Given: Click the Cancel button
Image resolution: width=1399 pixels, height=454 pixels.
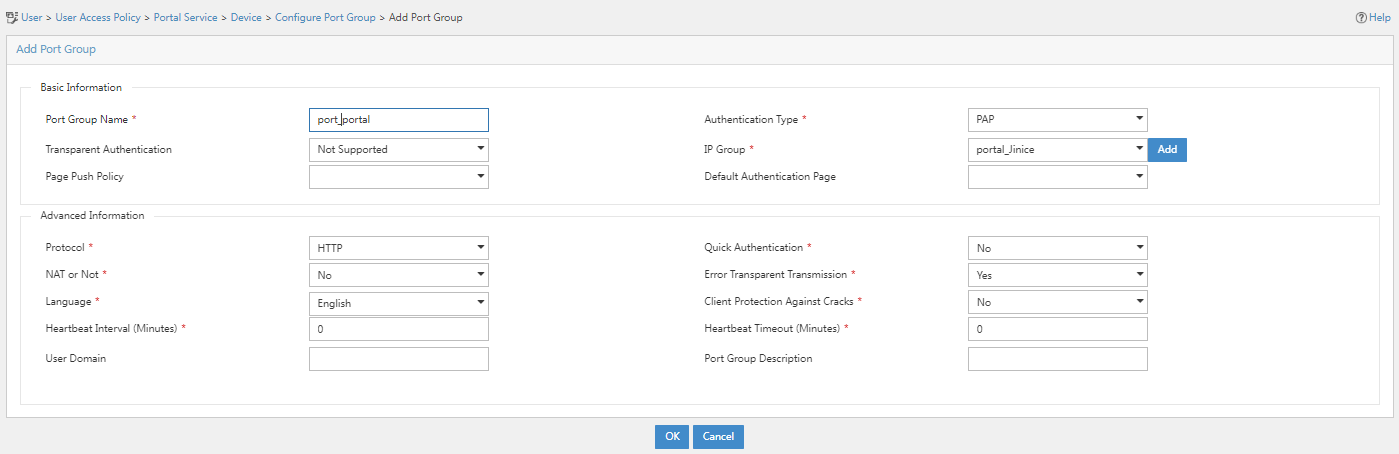Looking at the screenshot, I should click(x=718, y=437).
